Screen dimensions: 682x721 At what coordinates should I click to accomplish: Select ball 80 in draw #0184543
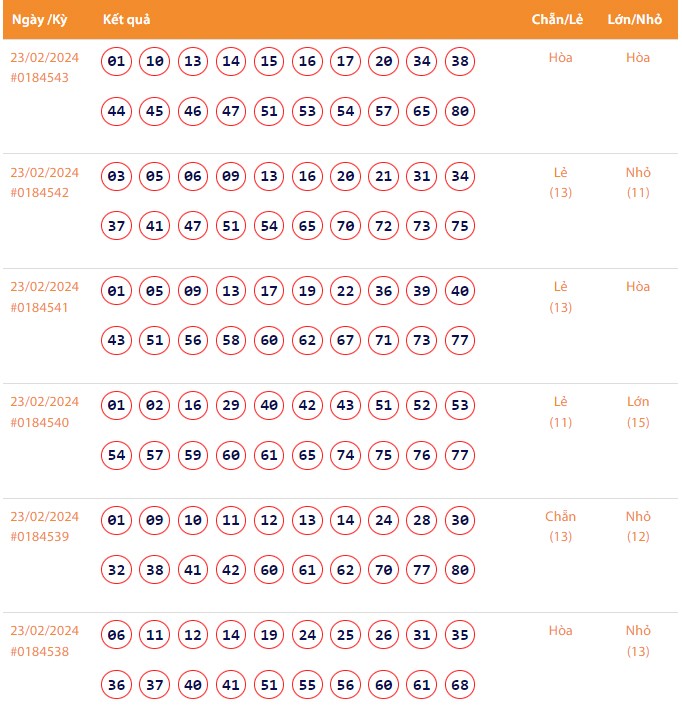pos(460,111)
